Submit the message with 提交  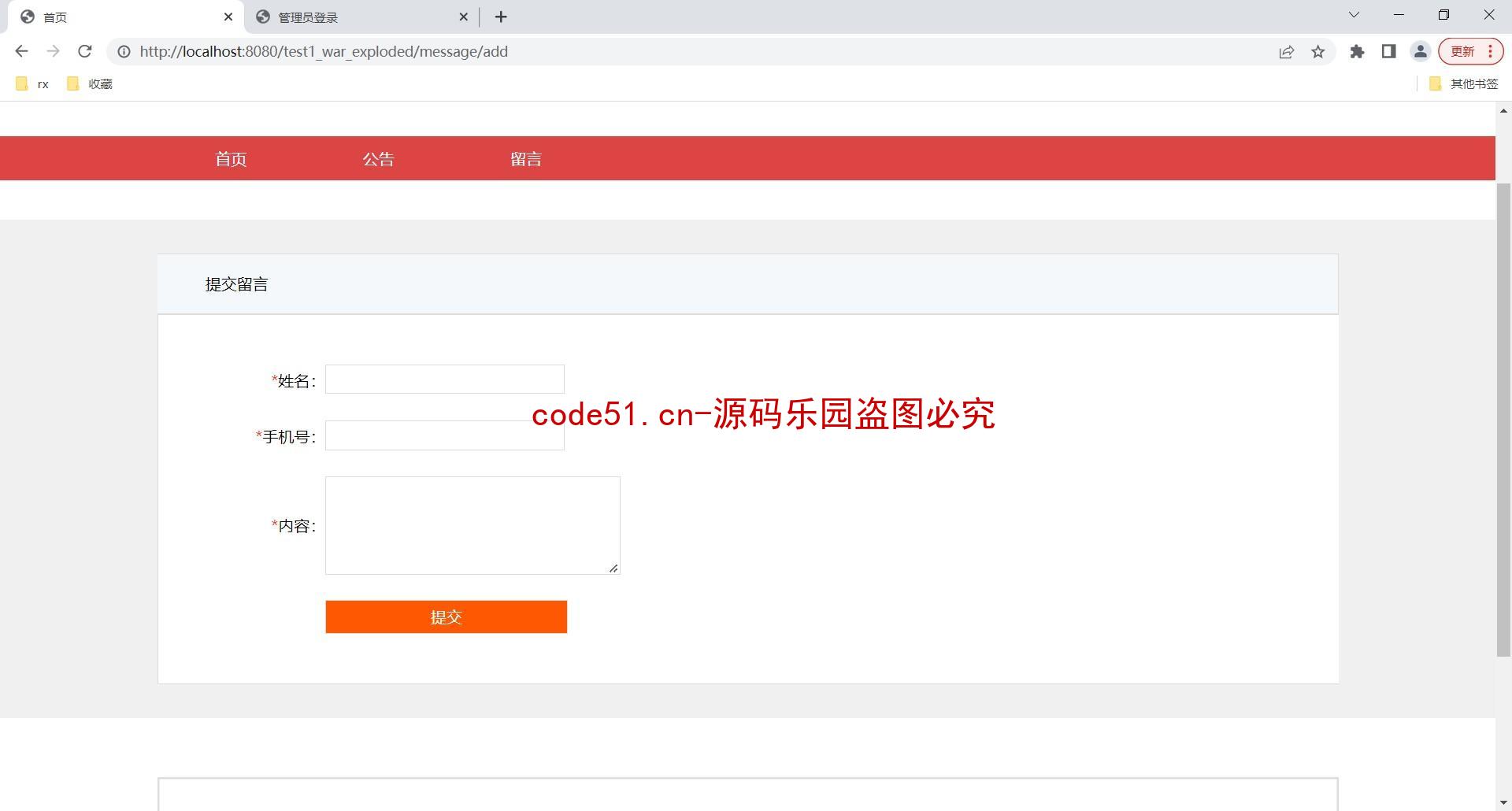[447, 617]
